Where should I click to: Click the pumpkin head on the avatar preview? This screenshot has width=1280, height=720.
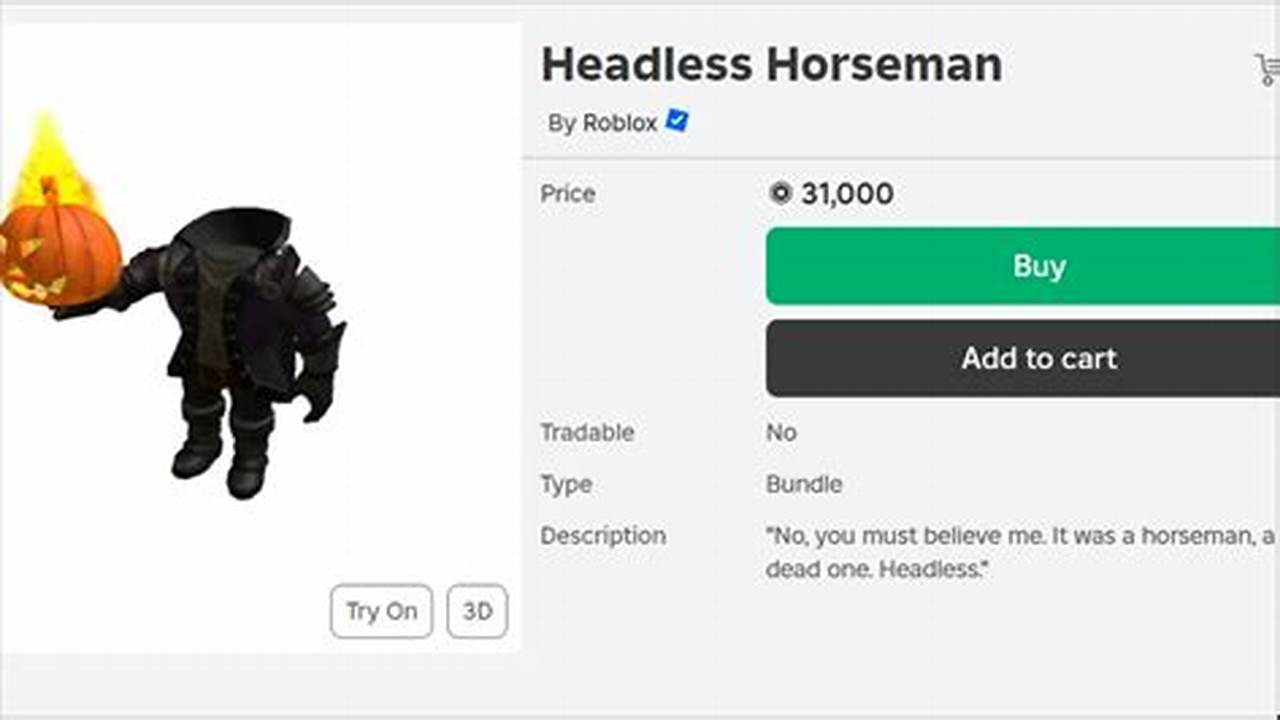[62, 250]
